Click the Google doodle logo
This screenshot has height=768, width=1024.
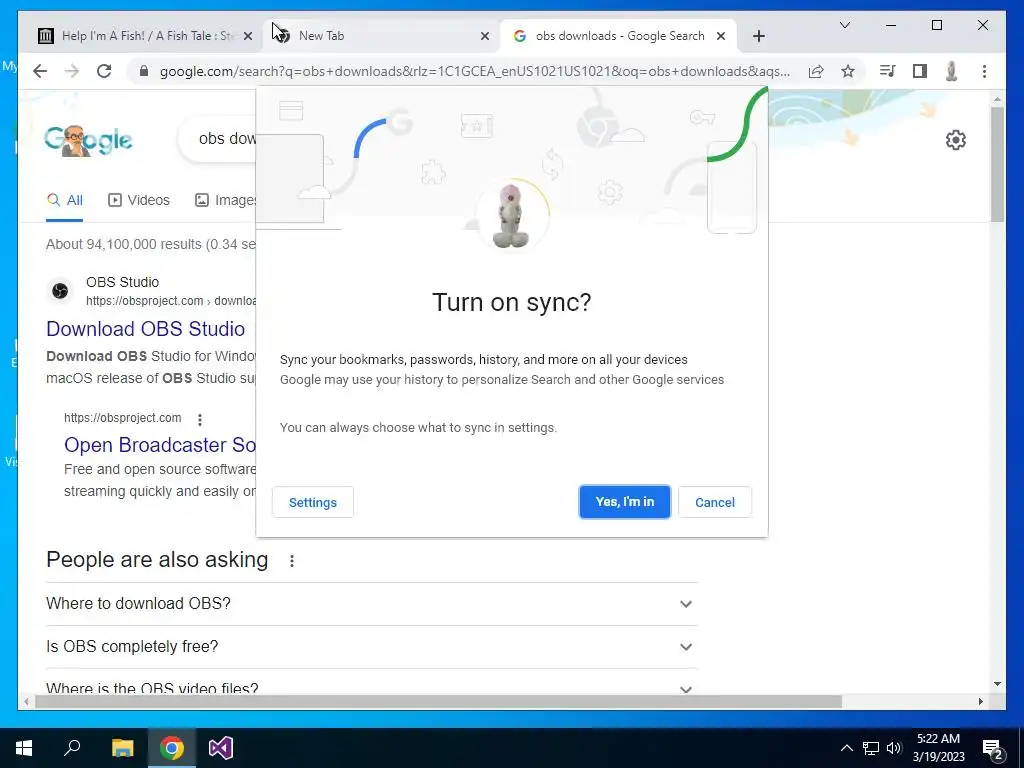click(x=88, y=140)
